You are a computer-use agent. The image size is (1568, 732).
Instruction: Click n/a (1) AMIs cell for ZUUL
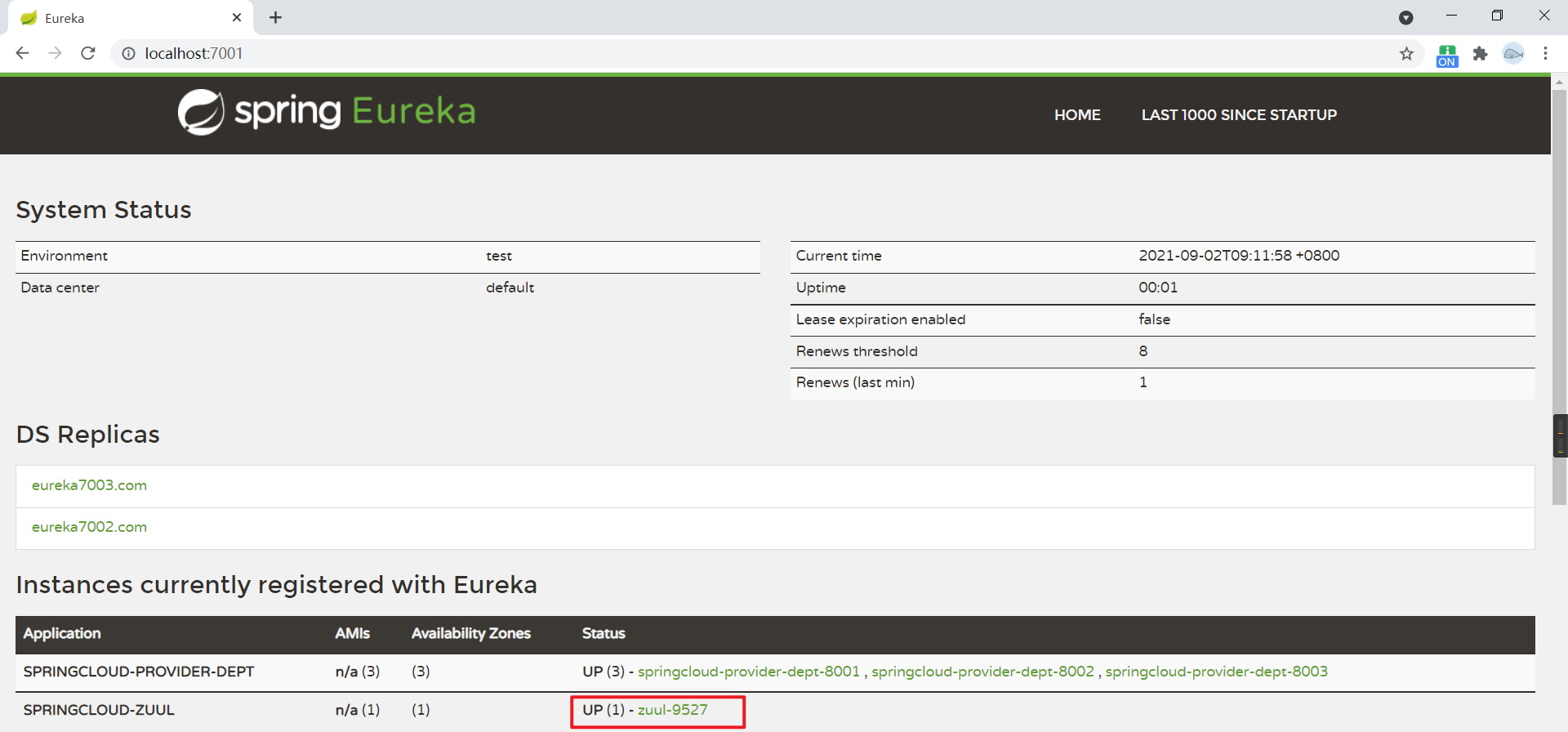point(358,710)
